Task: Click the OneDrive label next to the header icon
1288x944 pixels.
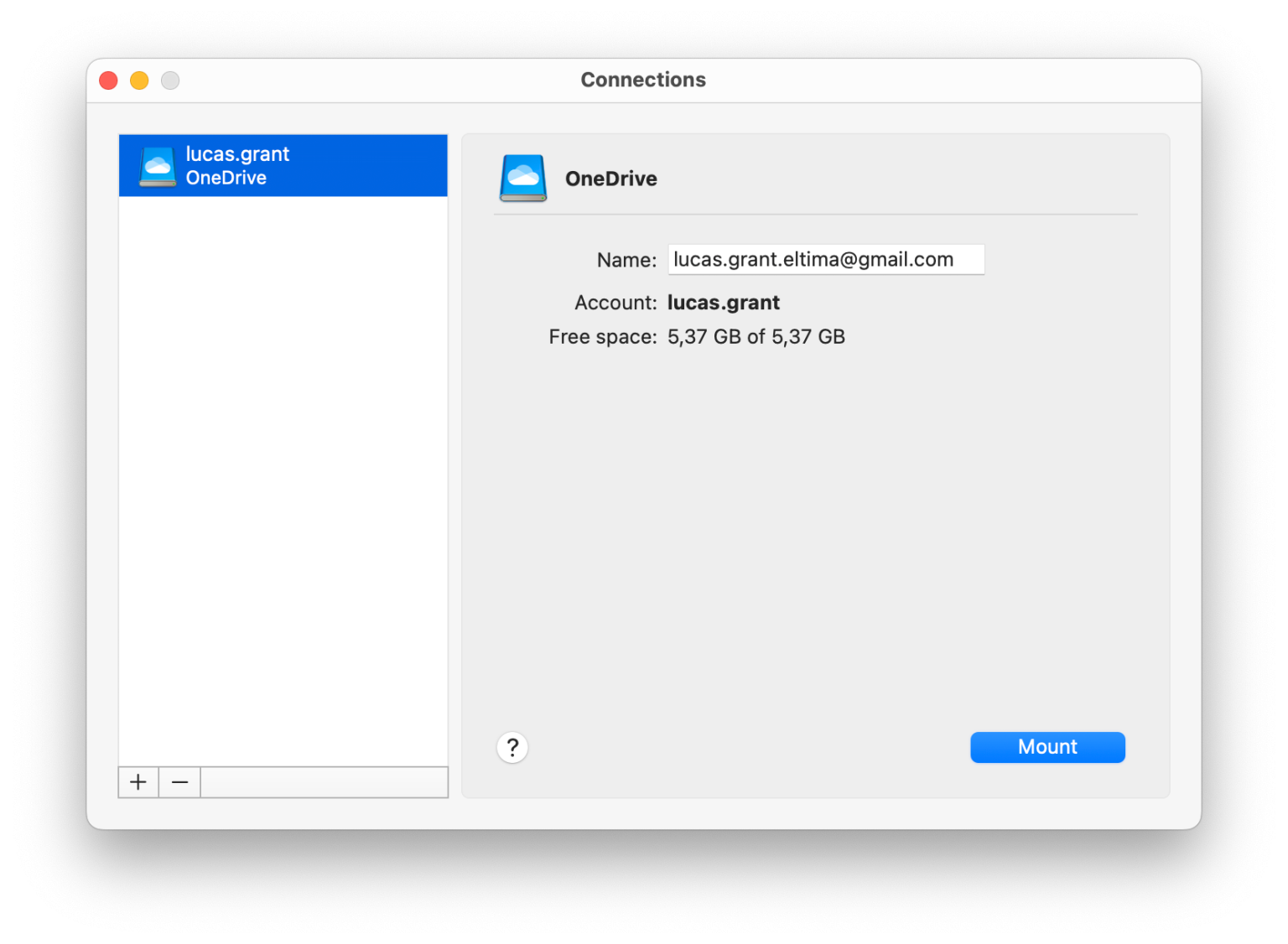Action: pos(611,178)
